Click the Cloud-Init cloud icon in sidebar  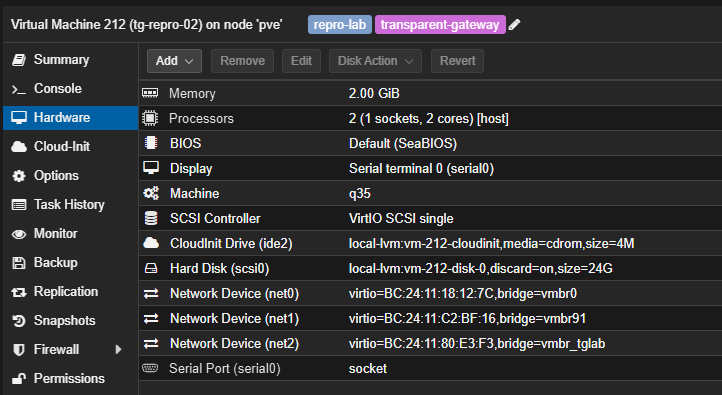pos(19,146)
